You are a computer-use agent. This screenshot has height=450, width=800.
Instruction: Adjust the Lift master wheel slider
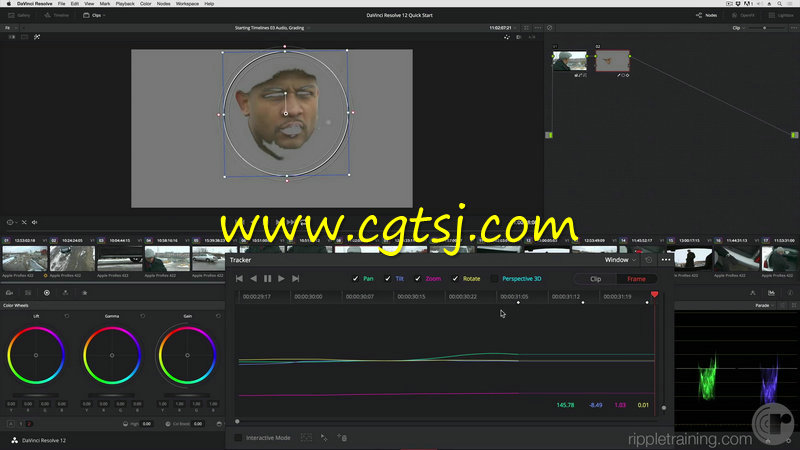(x=36, y=395)
